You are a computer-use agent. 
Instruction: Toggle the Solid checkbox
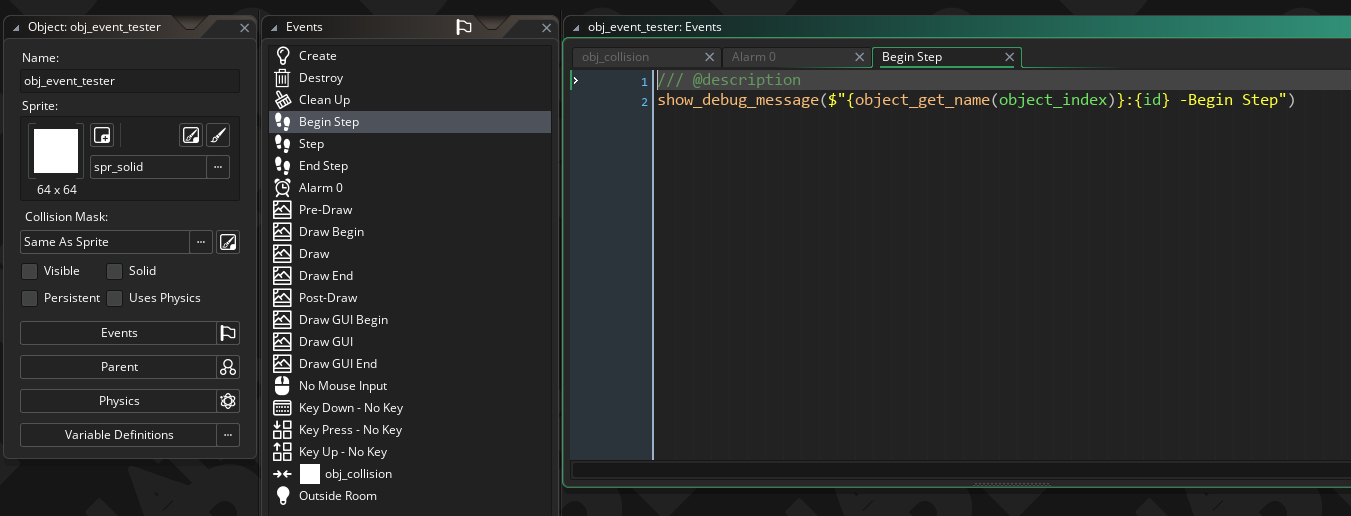(x=115, y=271)
